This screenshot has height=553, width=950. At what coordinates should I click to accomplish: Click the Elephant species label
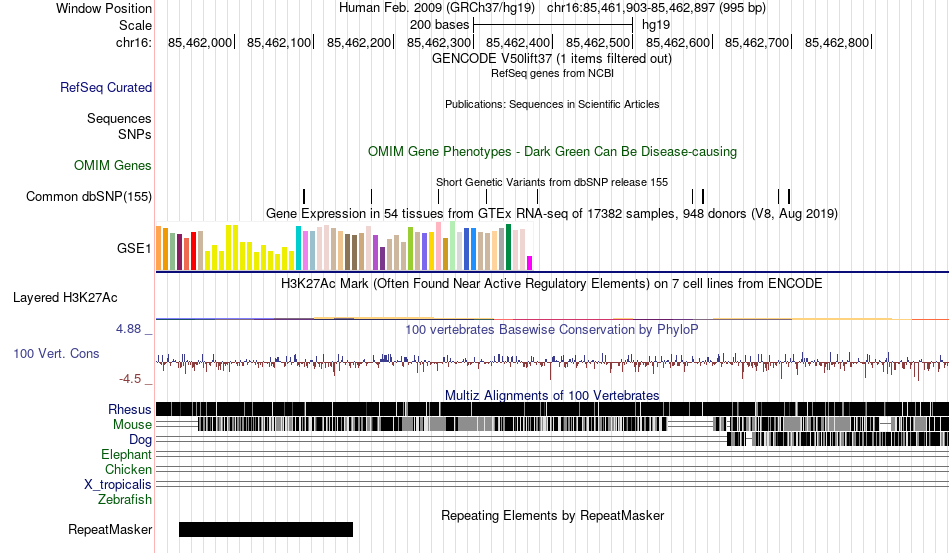pos(126,454)
